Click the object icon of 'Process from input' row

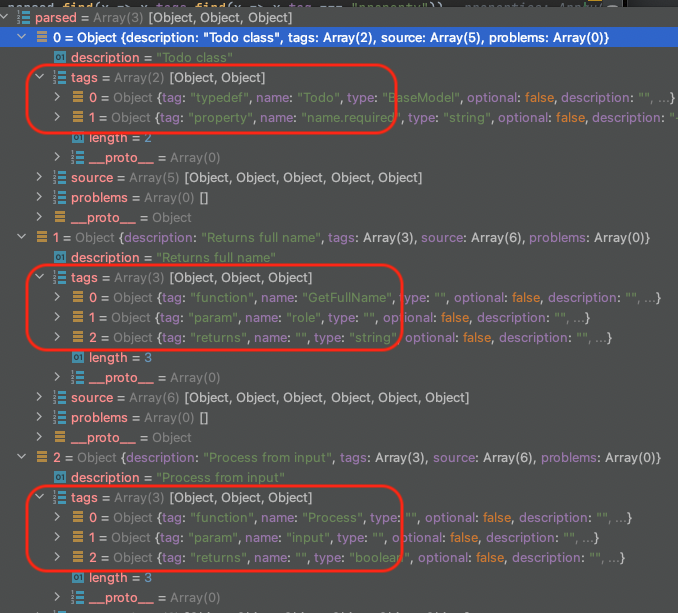click(x=42, y=457)
